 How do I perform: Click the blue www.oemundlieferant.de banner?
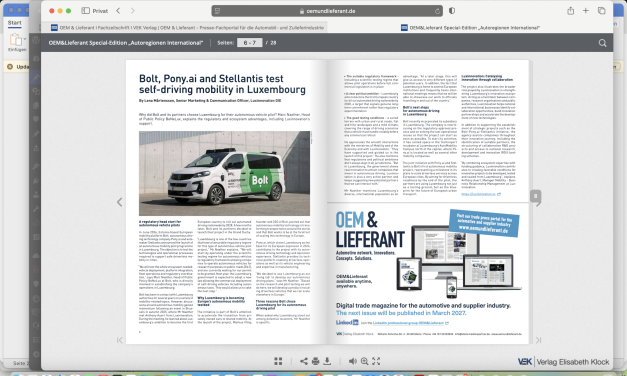[x=483, y=223]
